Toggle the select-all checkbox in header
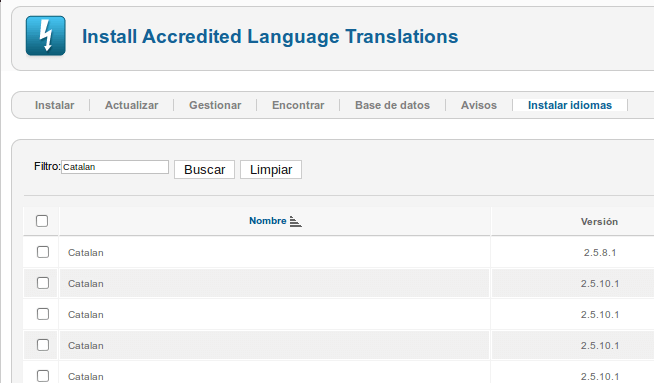The width and height of the screenshot is (654, 383). tap(42, 221)
